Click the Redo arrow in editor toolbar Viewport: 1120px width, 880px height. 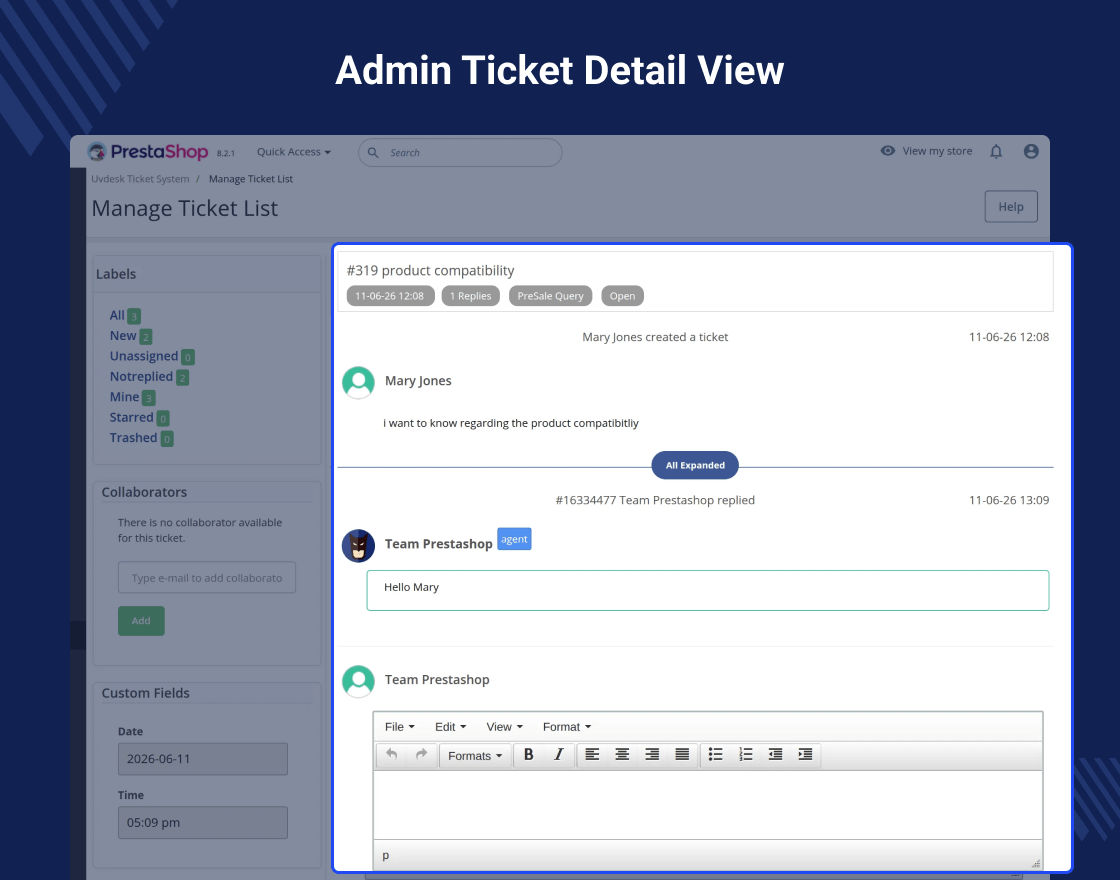(x=421, y=754)
